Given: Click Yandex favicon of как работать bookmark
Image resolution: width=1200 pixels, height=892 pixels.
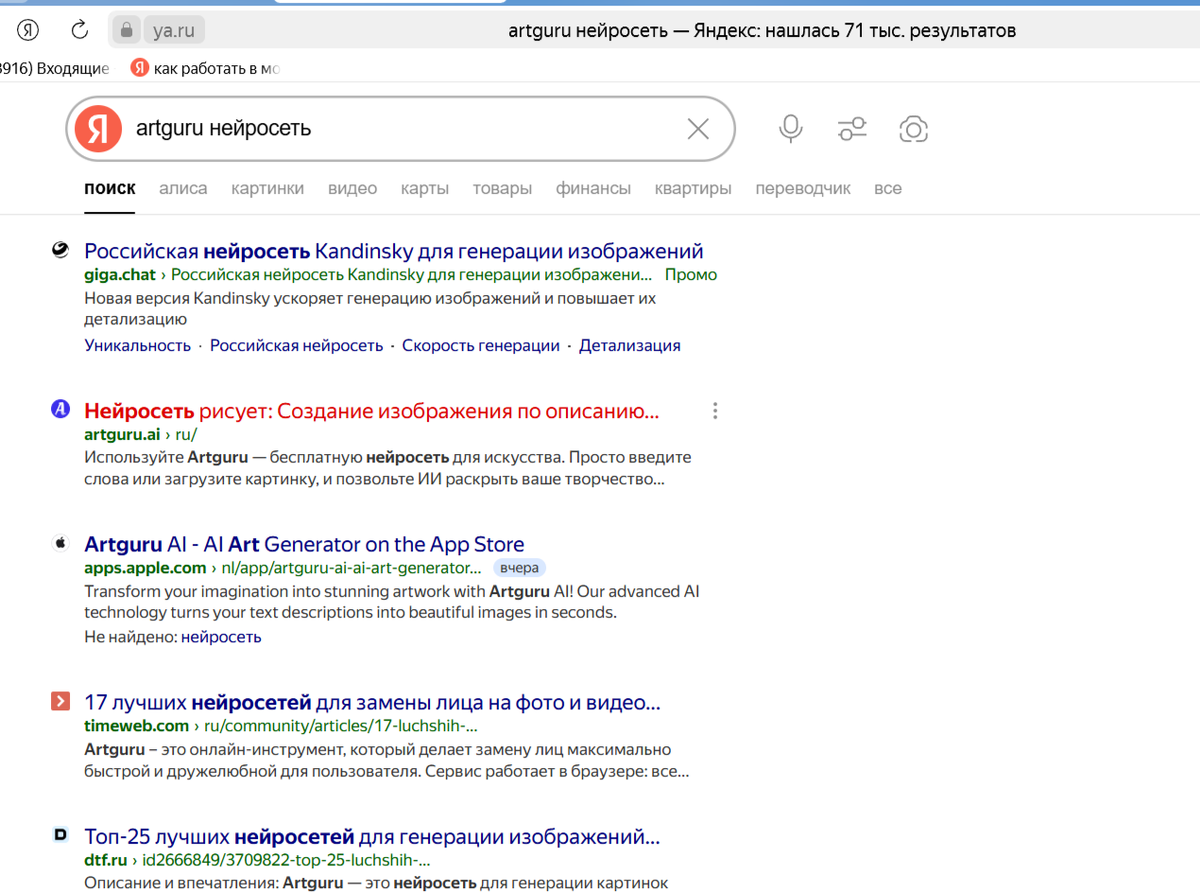Looking at the screenshot, I should (x=140, y=68).
